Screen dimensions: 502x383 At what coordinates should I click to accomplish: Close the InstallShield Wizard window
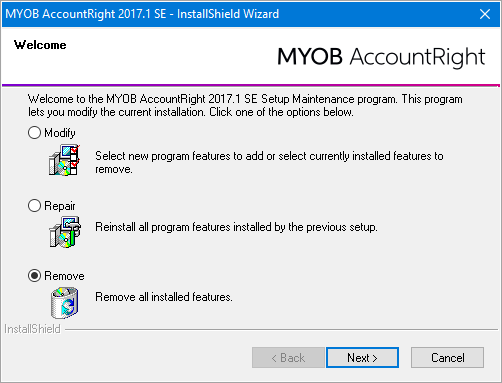click(x=485, y=14)
